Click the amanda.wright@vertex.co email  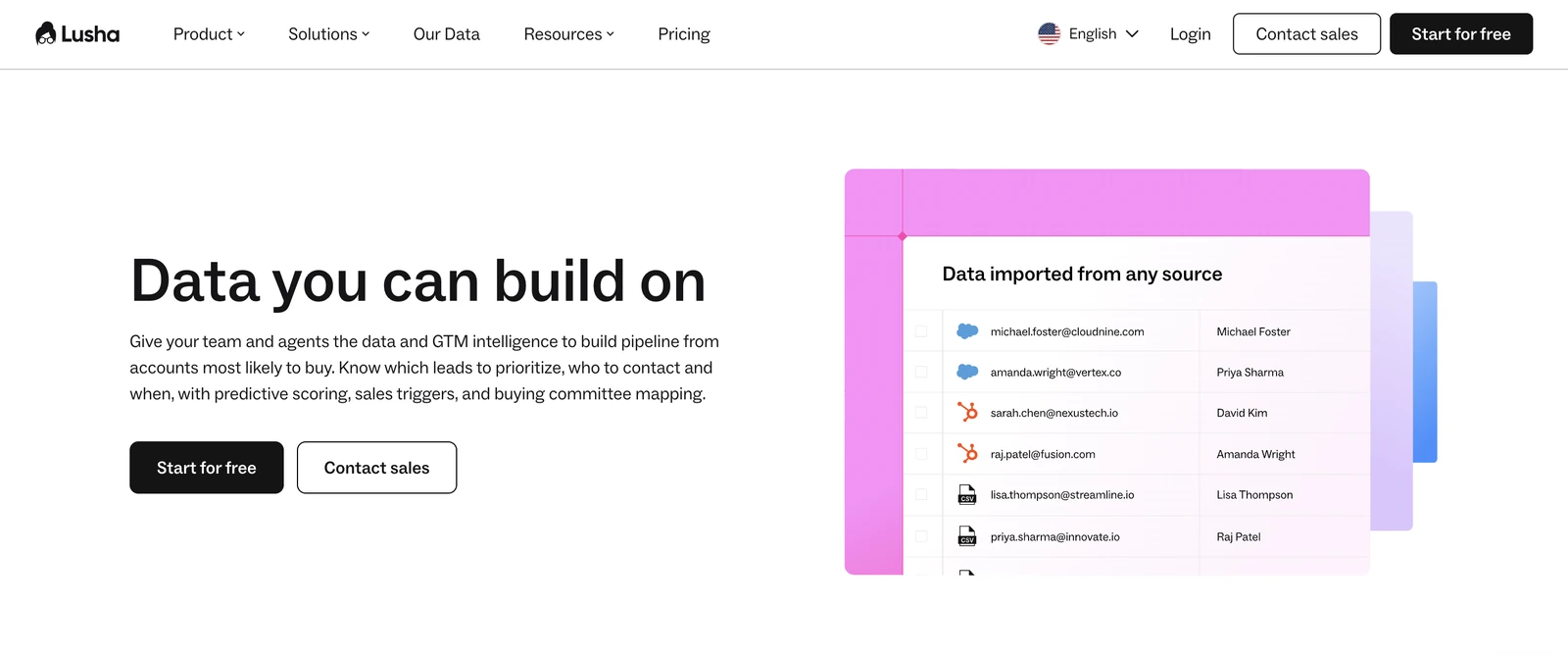click(1055, 373)
